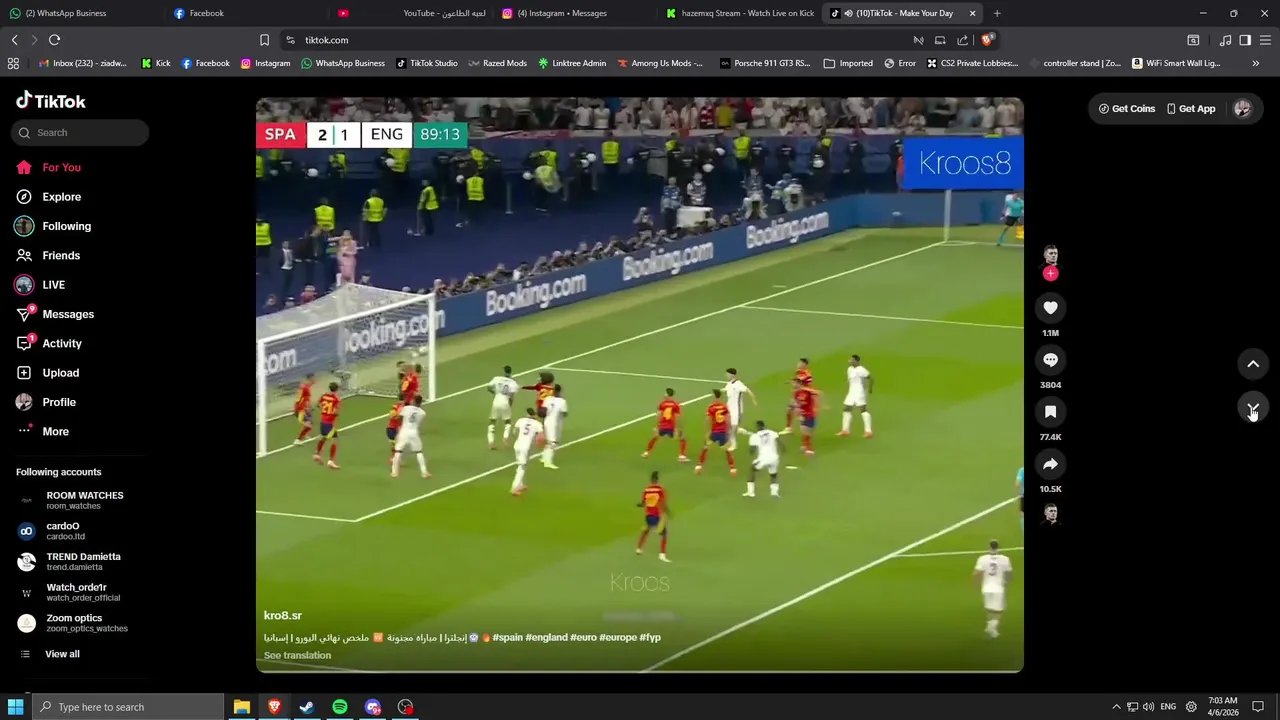Follow kro8.sr with the red plus badge
The image size is (1280, 720).
tap(1050, 273)
